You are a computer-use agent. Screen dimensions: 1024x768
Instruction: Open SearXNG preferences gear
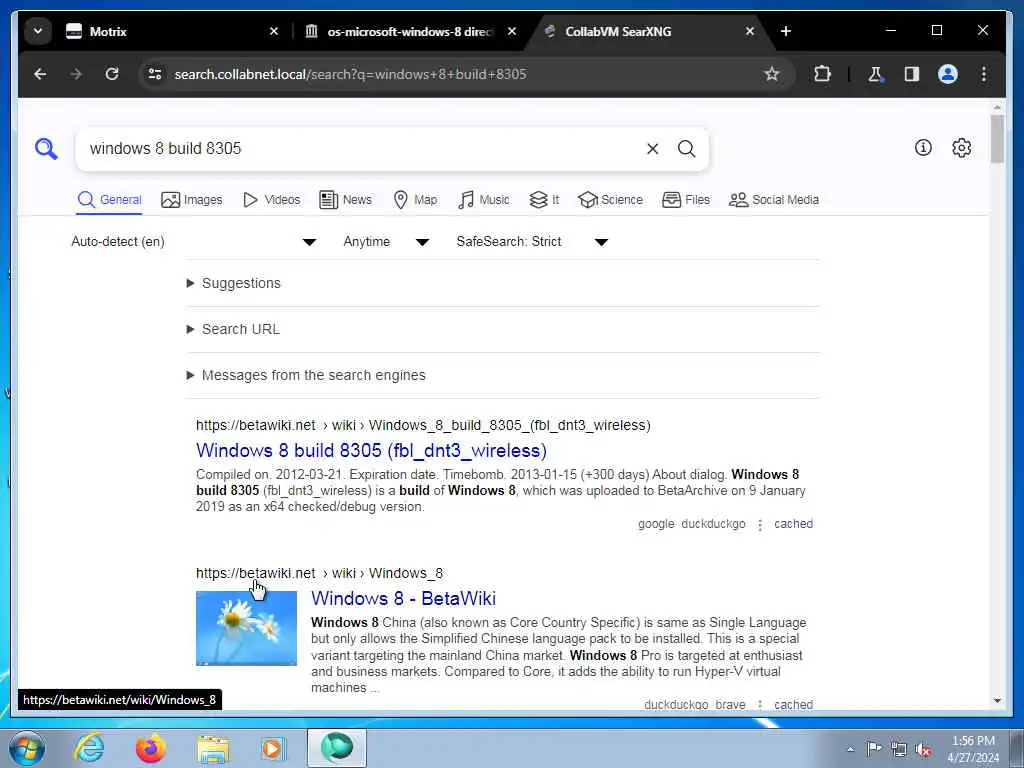961,148
